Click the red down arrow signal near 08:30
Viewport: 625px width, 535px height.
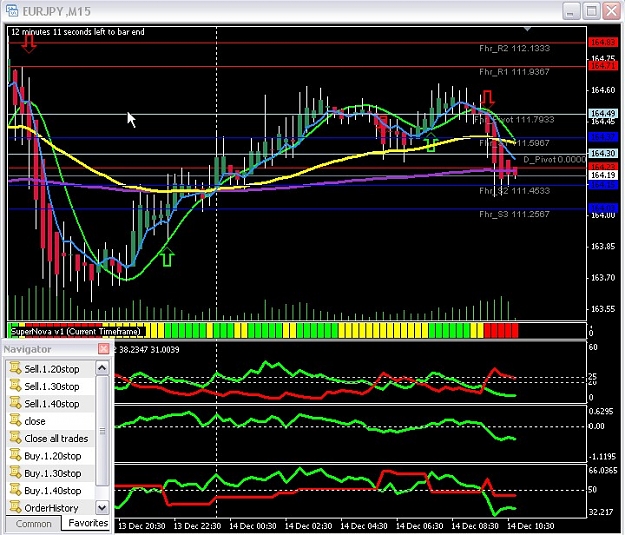click(x=487, y=98)
